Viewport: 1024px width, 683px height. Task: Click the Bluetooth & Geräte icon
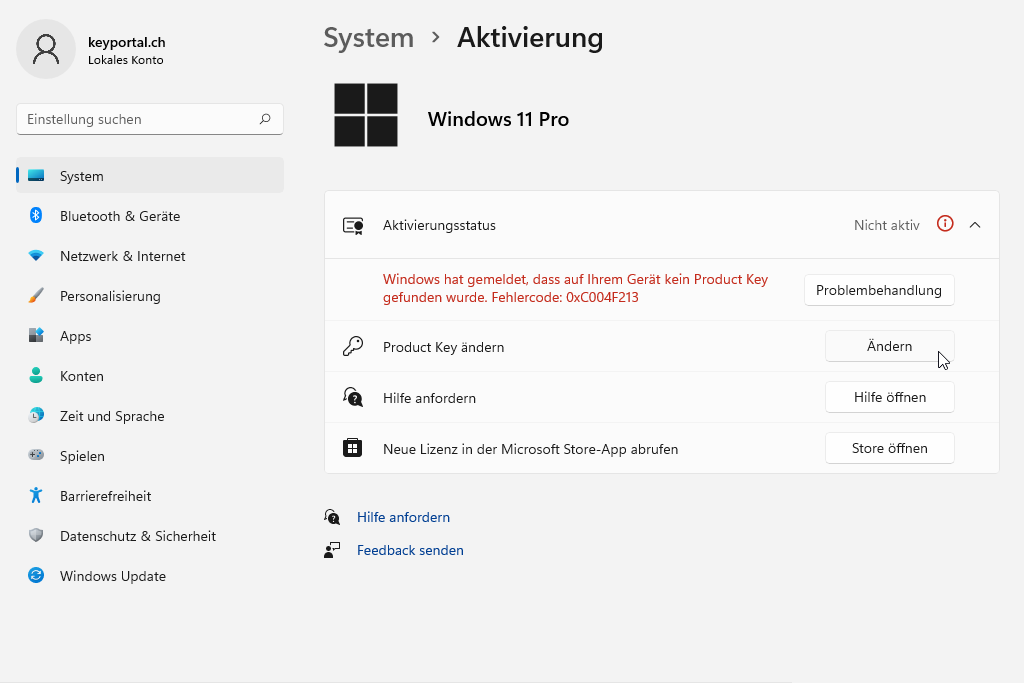[36, 216]
